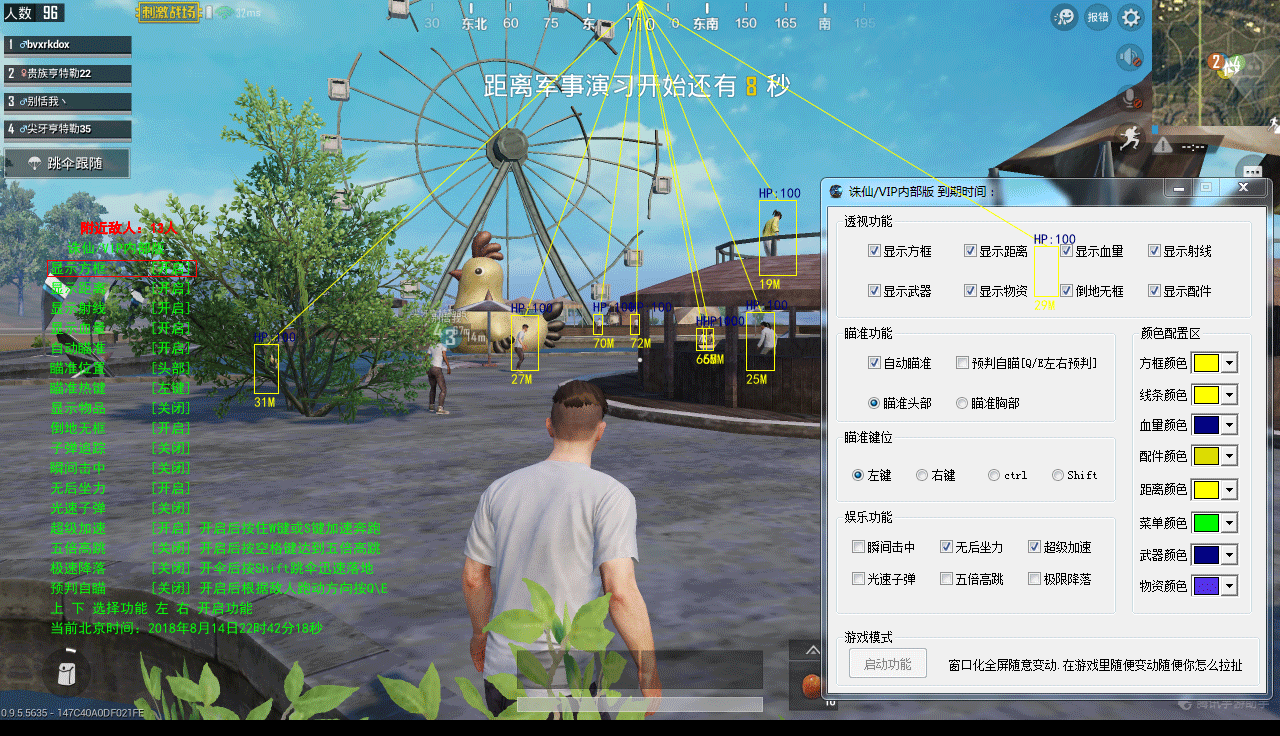Click the 刺激战场 game logo
This screenshot has width=1280, height=736.
(169, 12)
